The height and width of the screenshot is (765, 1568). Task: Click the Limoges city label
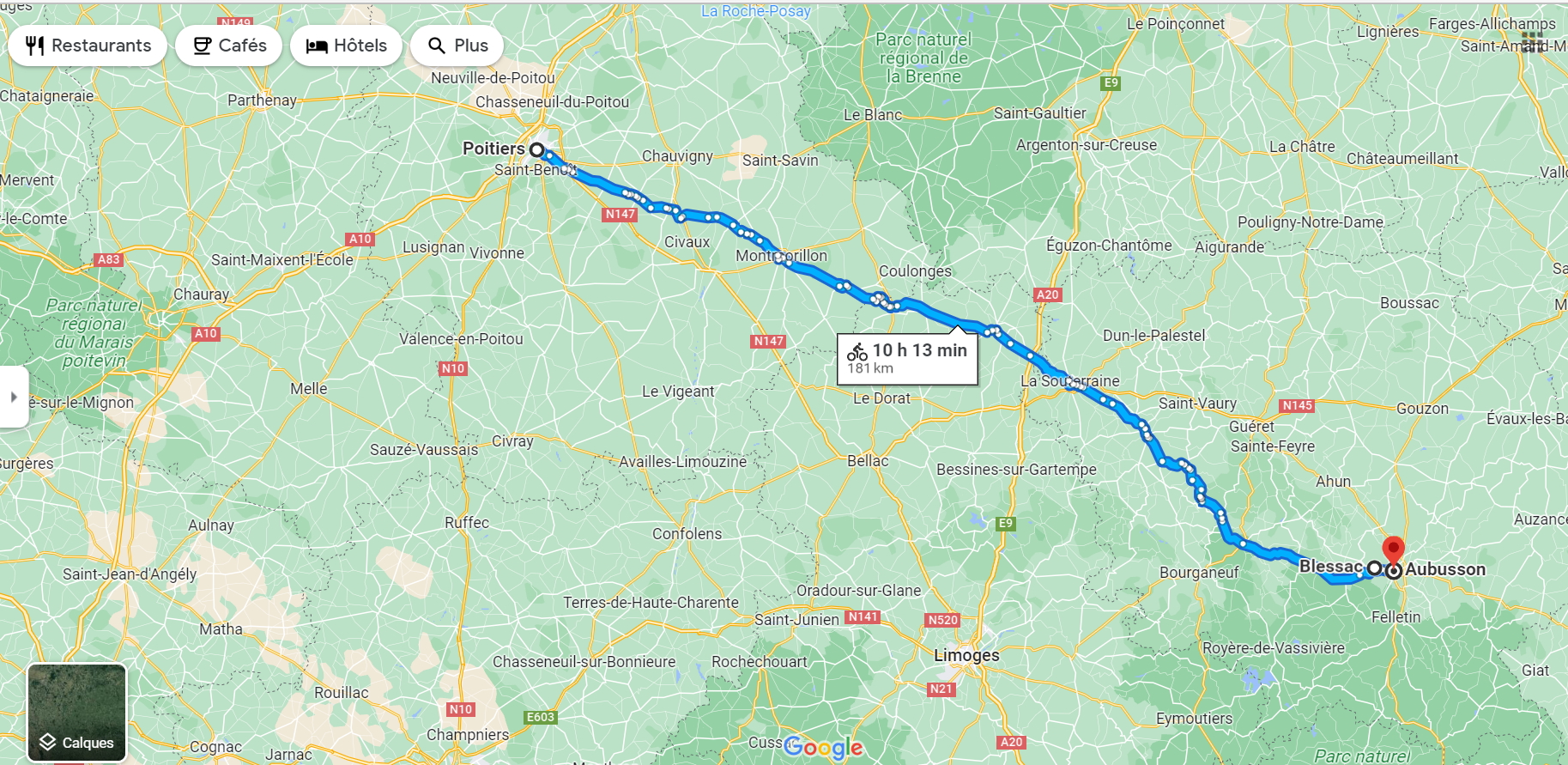click(x=966, y=655)
